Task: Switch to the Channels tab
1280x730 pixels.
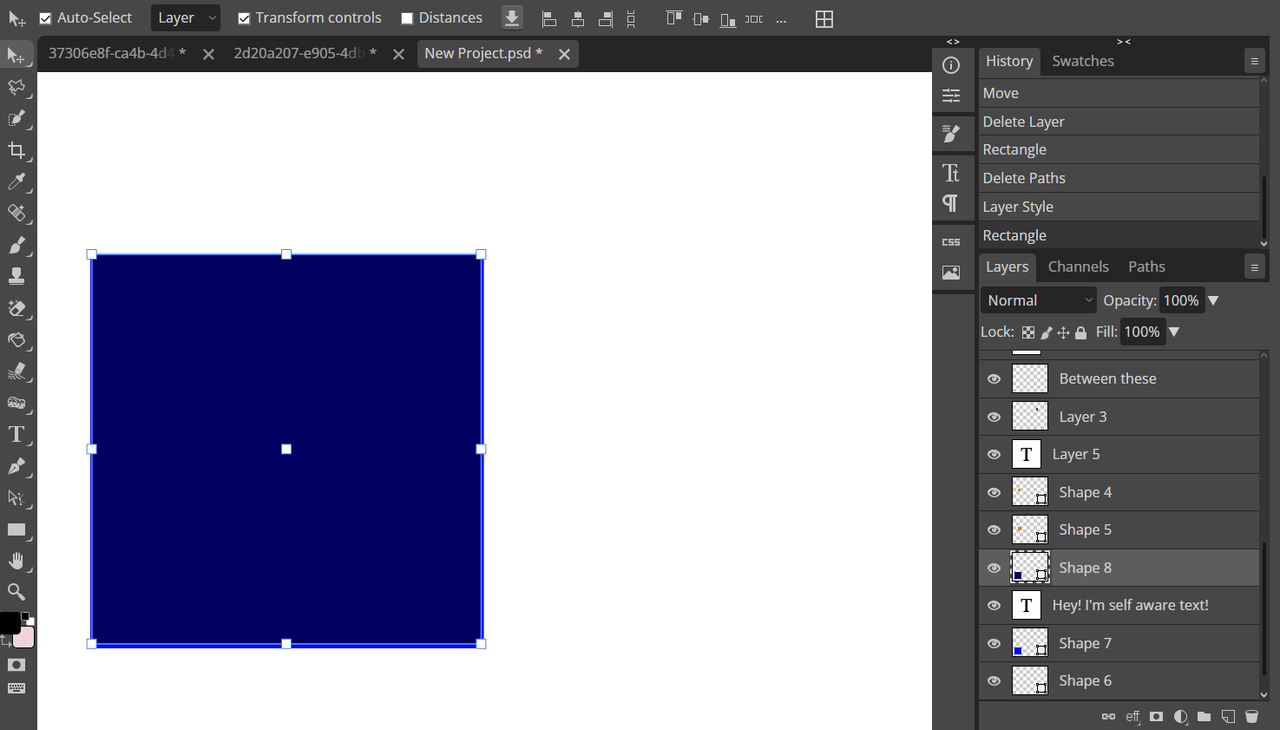Action: 1078,267
